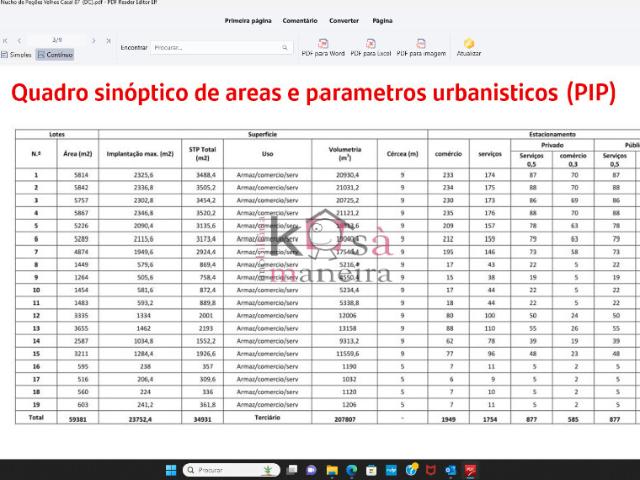This screenshot has height=480, width=640.
Task: Click the 'Total' row label
Action: pyautogui.click(x=36, y=418)
